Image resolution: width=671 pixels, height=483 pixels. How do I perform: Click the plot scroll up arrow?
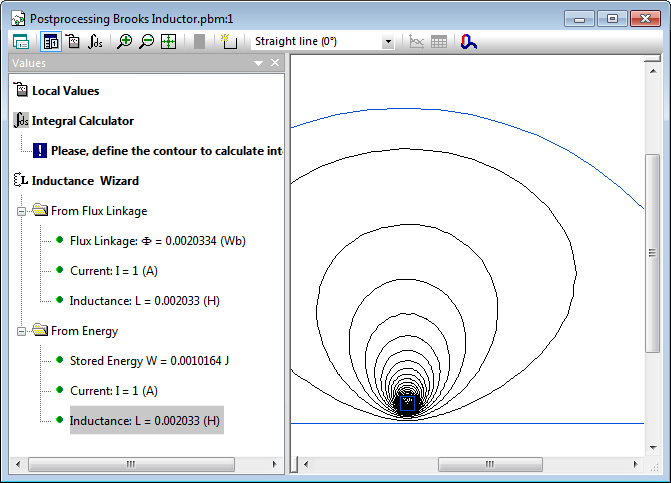coord(653,71)
